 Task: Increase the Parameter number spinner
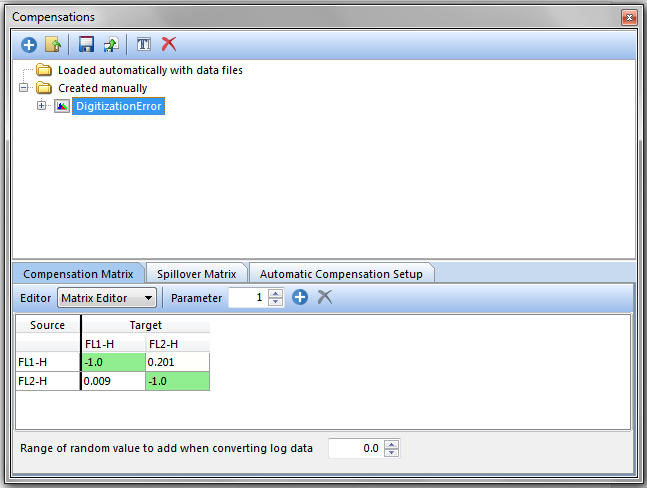click(276, 293)
